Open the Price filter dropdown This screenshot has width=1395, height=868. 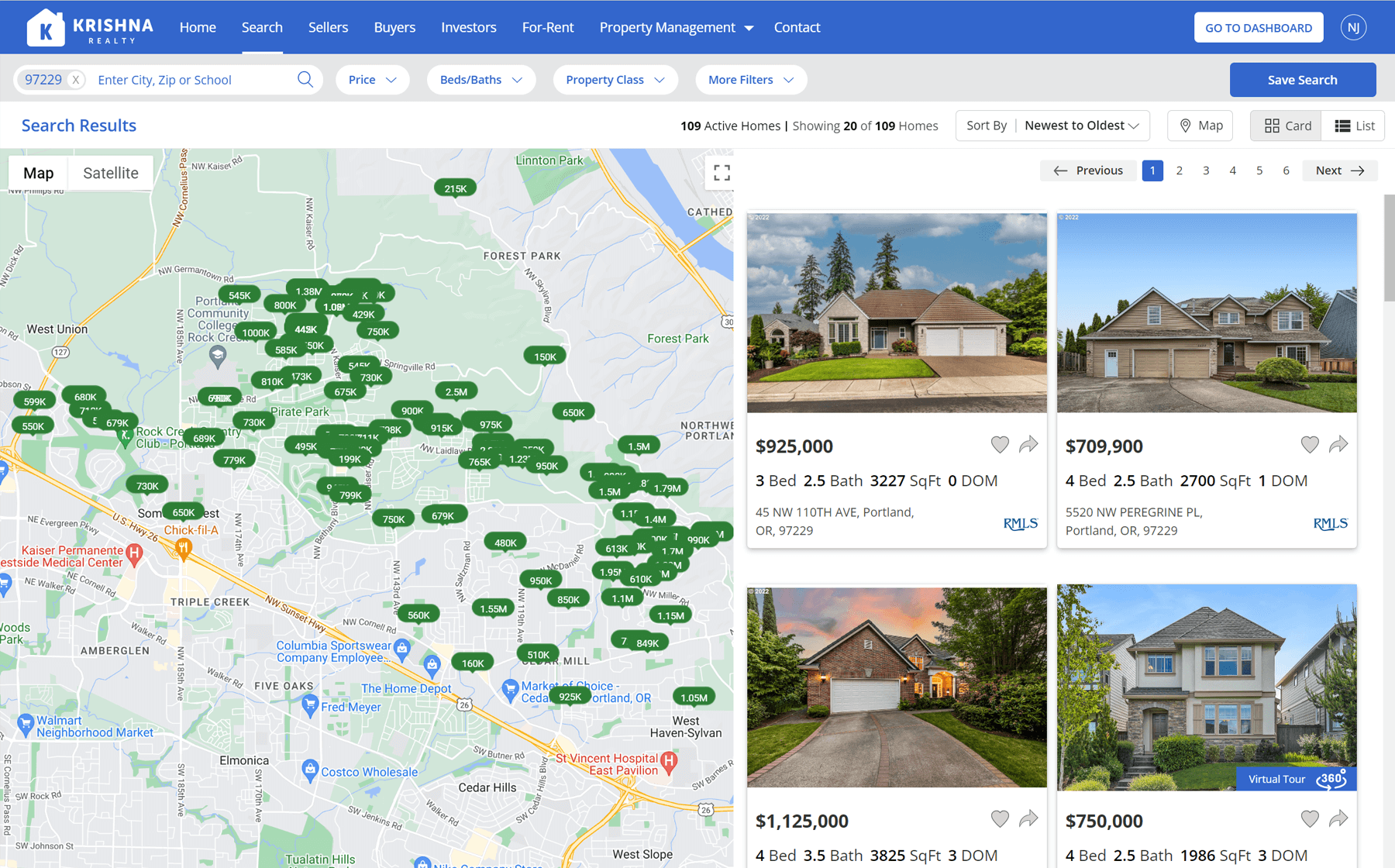[x=373, y=80]
